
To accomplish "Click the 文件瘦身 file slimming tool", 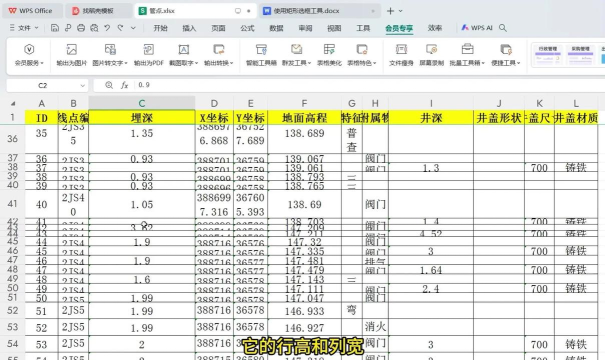I will tap(401, 54).
